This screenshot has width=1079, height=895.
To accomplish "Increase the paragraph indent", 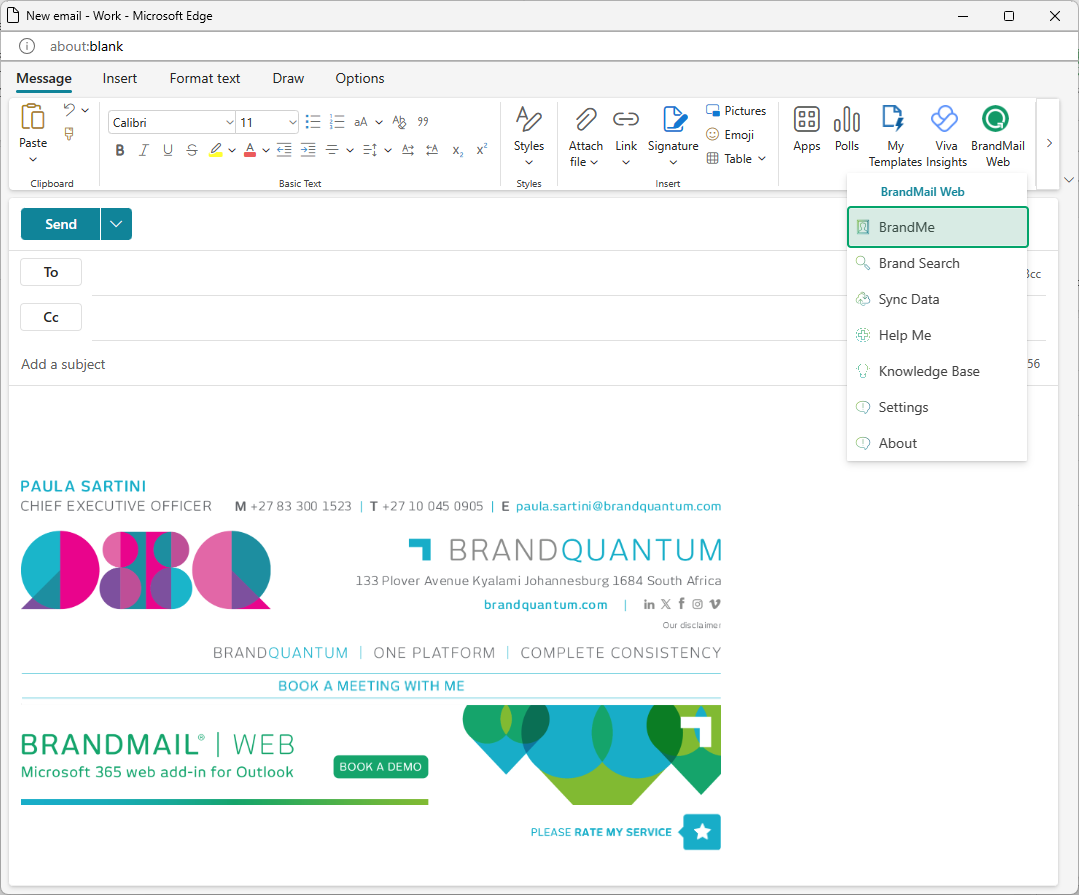I will tap(308, 150).
